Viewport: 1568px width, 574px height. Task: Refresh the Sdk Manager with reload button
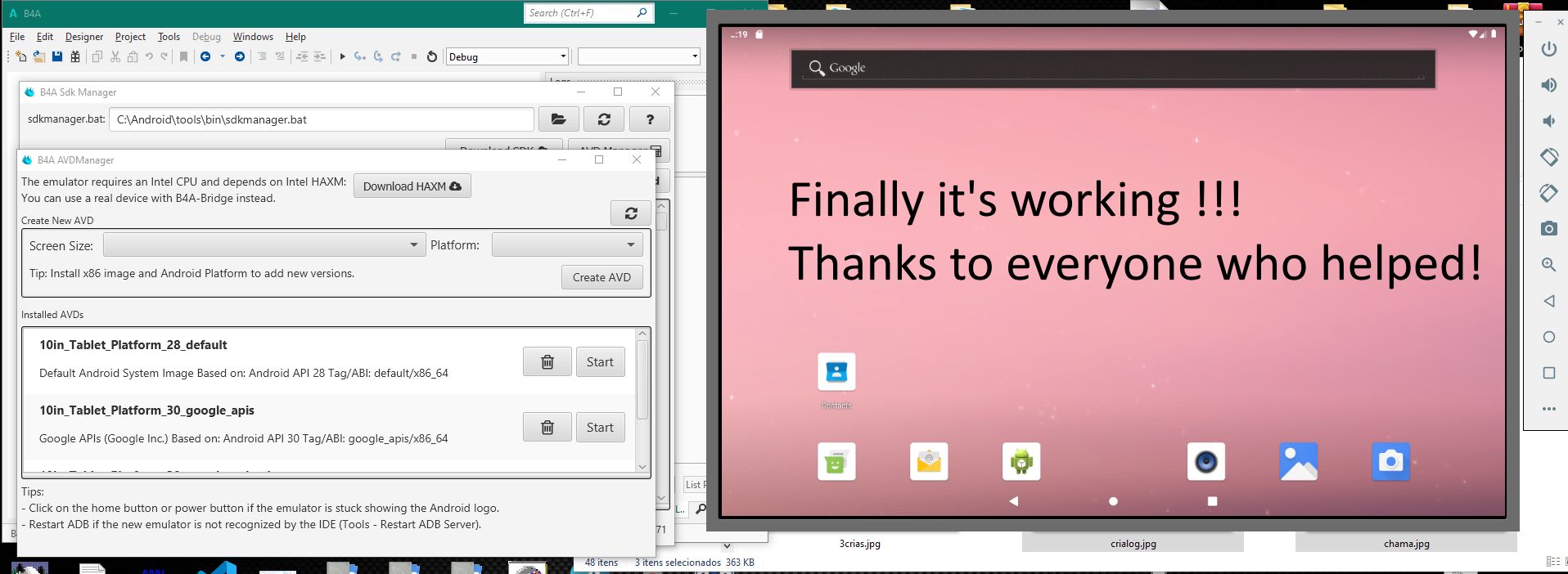604,119
